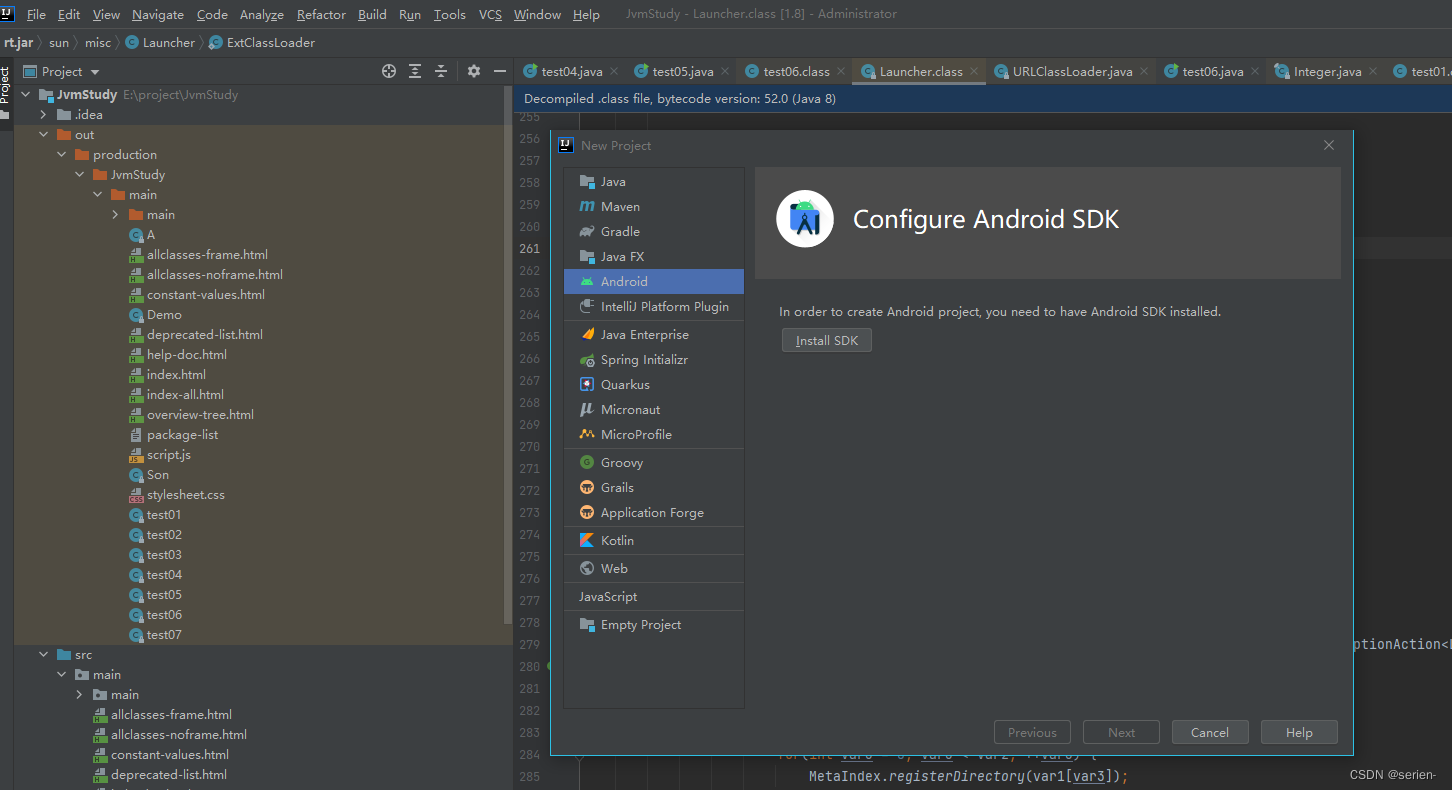Open the Navigate menu
1452x790 pixels.
158,14
